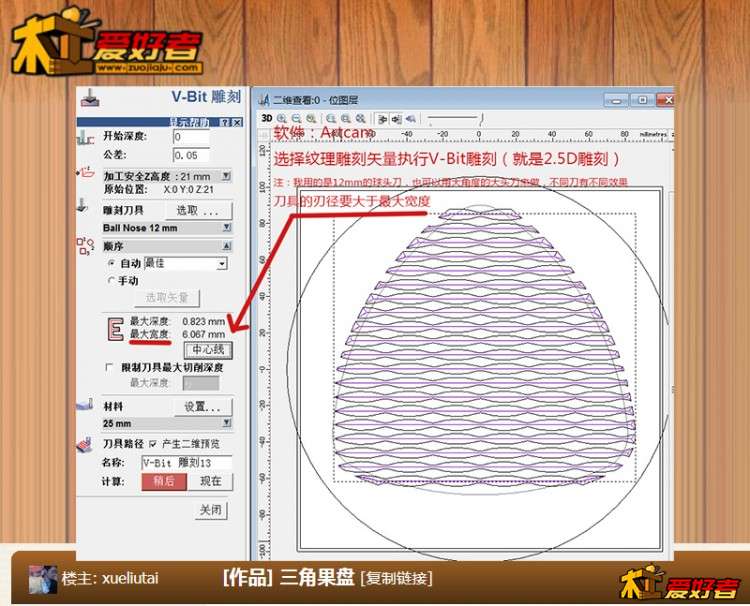Focus the 开始深度 input field
Viewport: 750px width, 606px height.
point(191,137)
